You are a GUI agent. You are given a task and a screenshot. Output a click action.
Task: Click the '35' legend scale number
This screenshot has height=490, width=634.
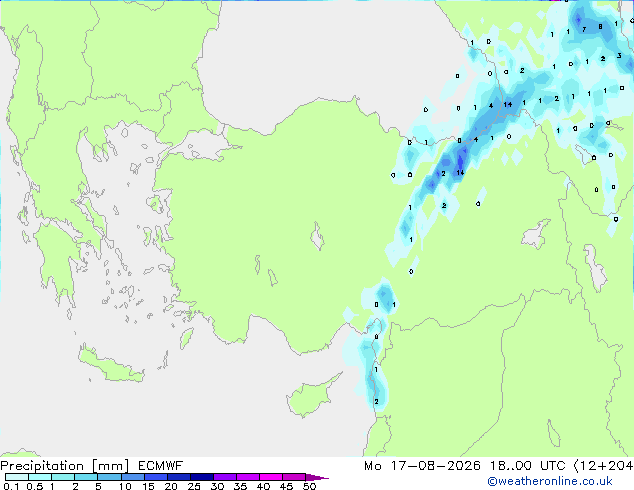[x=240, y=486]
